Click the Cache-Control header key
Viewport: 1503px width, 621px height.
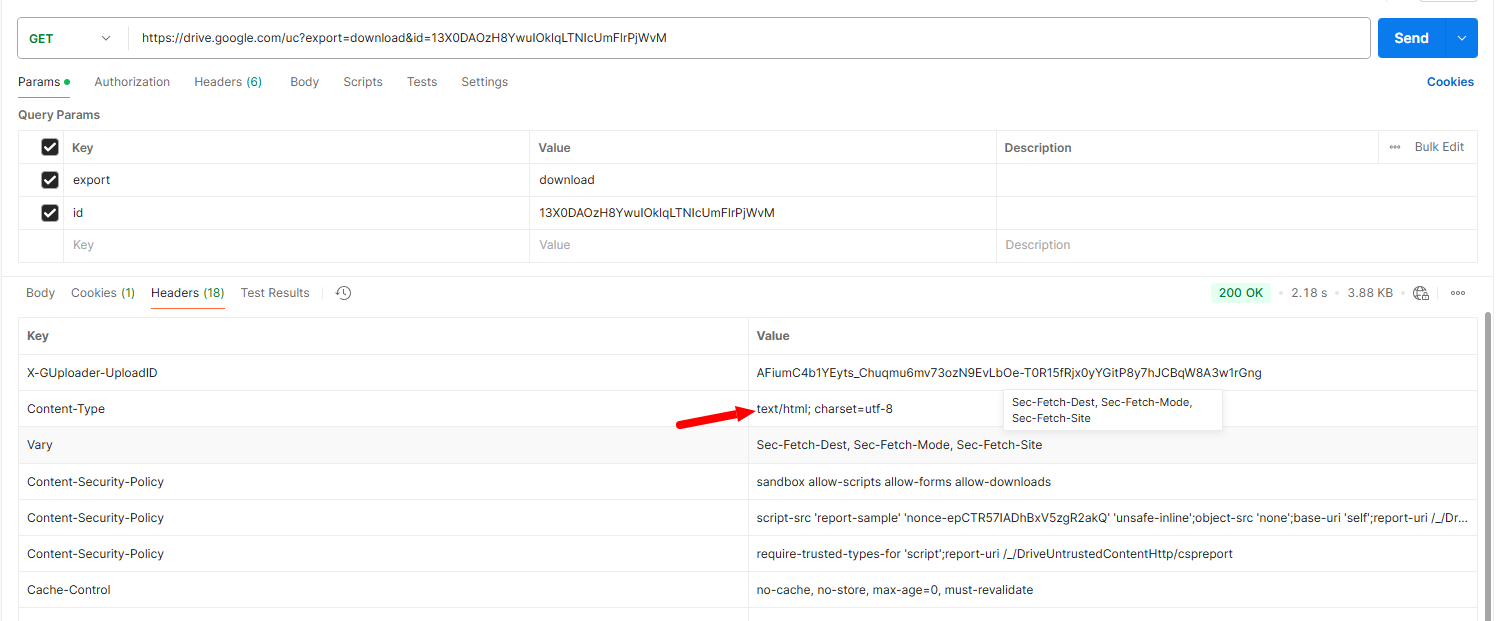click(x=69, y=590)
